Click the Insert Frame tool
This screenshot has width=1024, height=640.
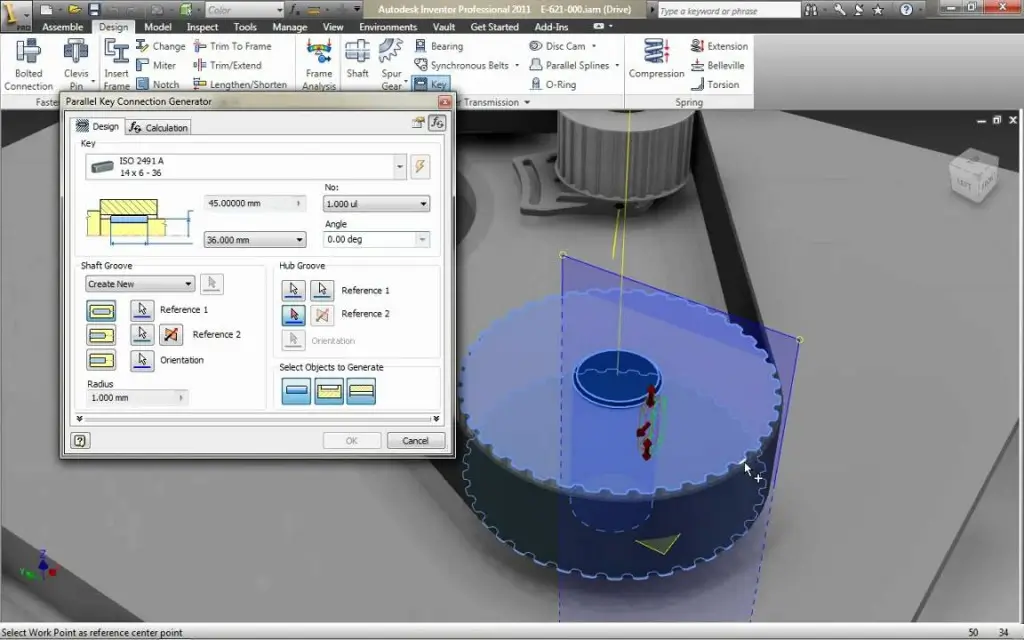[117, 62]
